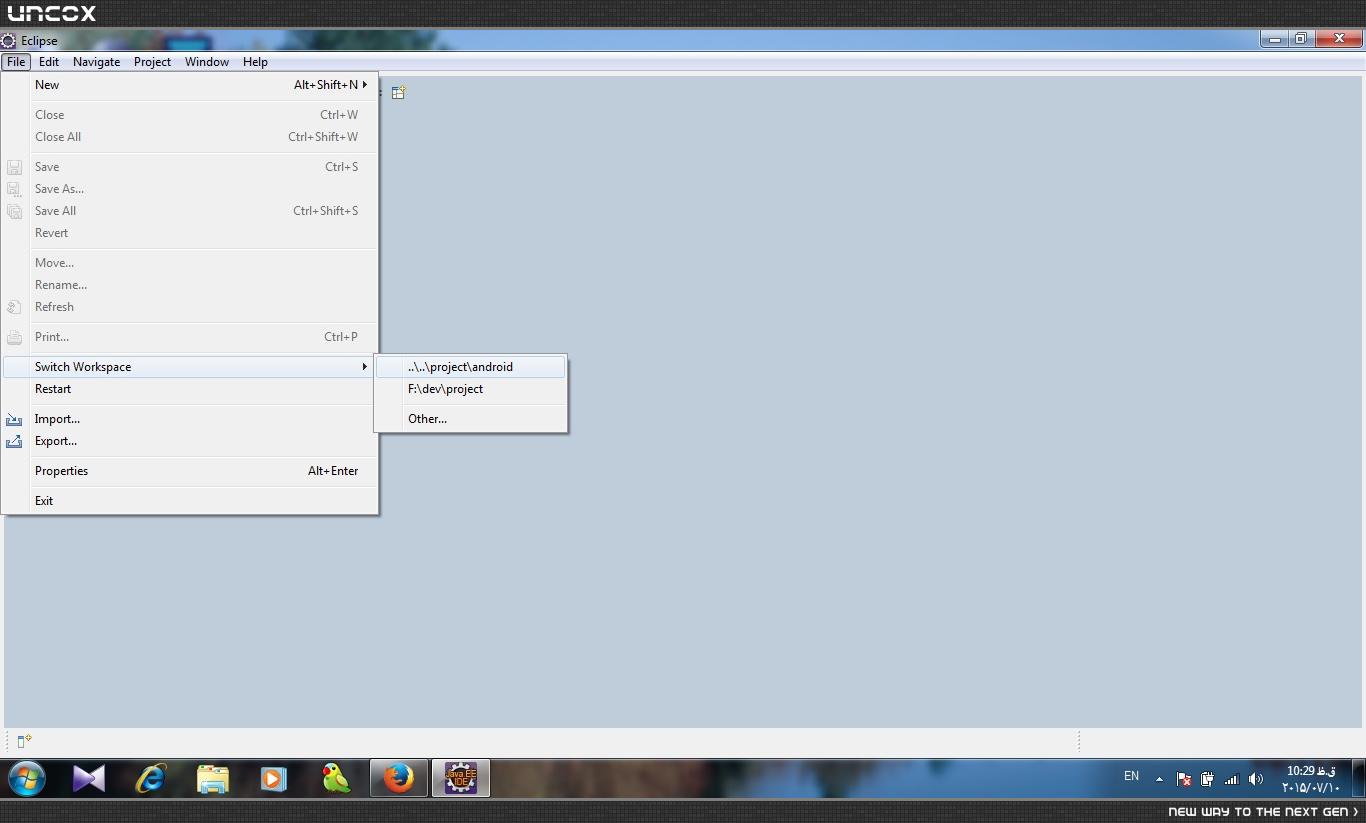Click the fast view icon in status bar
The height and width of the screenshot is (823, 1366).
(25, 741)
